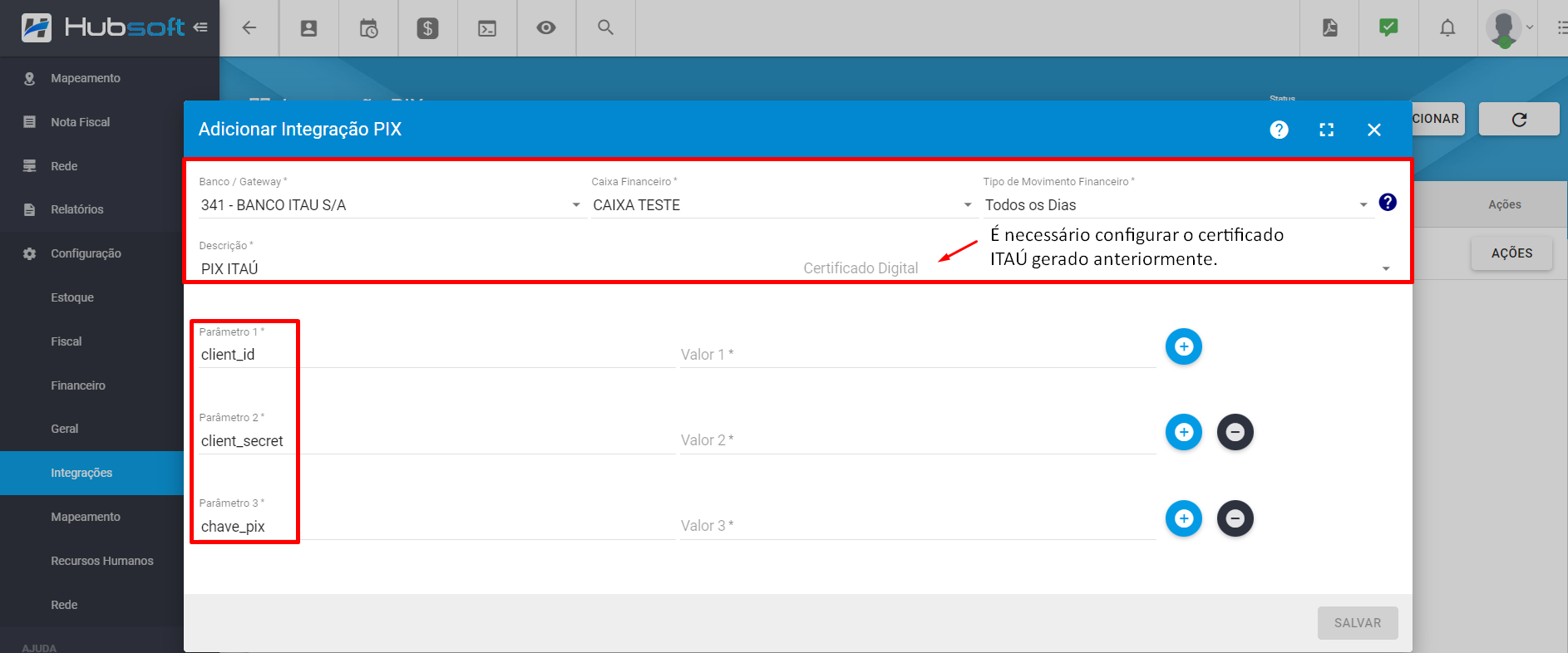Close the Adicionar Integração PIX dialog
The height and width of the screenshot is (653, 1568).
tap(1374, 130)
